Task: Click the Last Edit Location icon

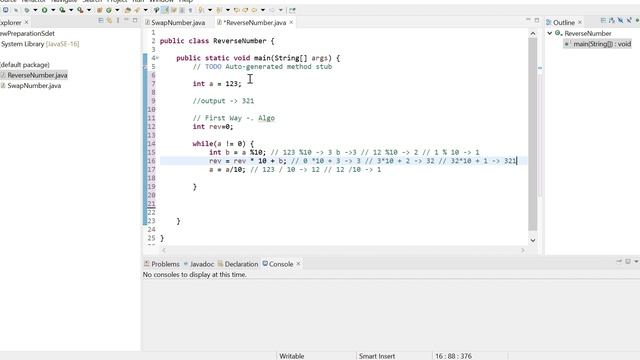Action: pyautogui.click(x=236, y=10)
